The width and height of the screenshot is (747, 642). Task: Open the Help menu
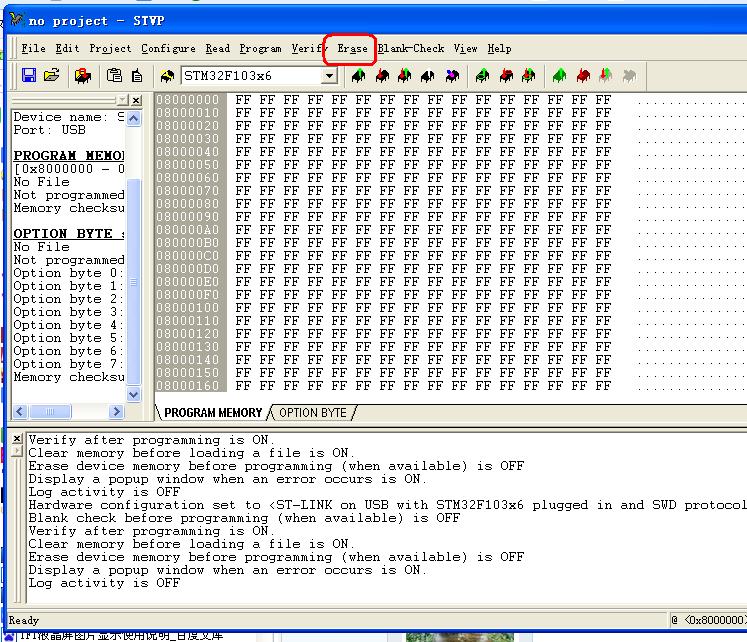499,49
